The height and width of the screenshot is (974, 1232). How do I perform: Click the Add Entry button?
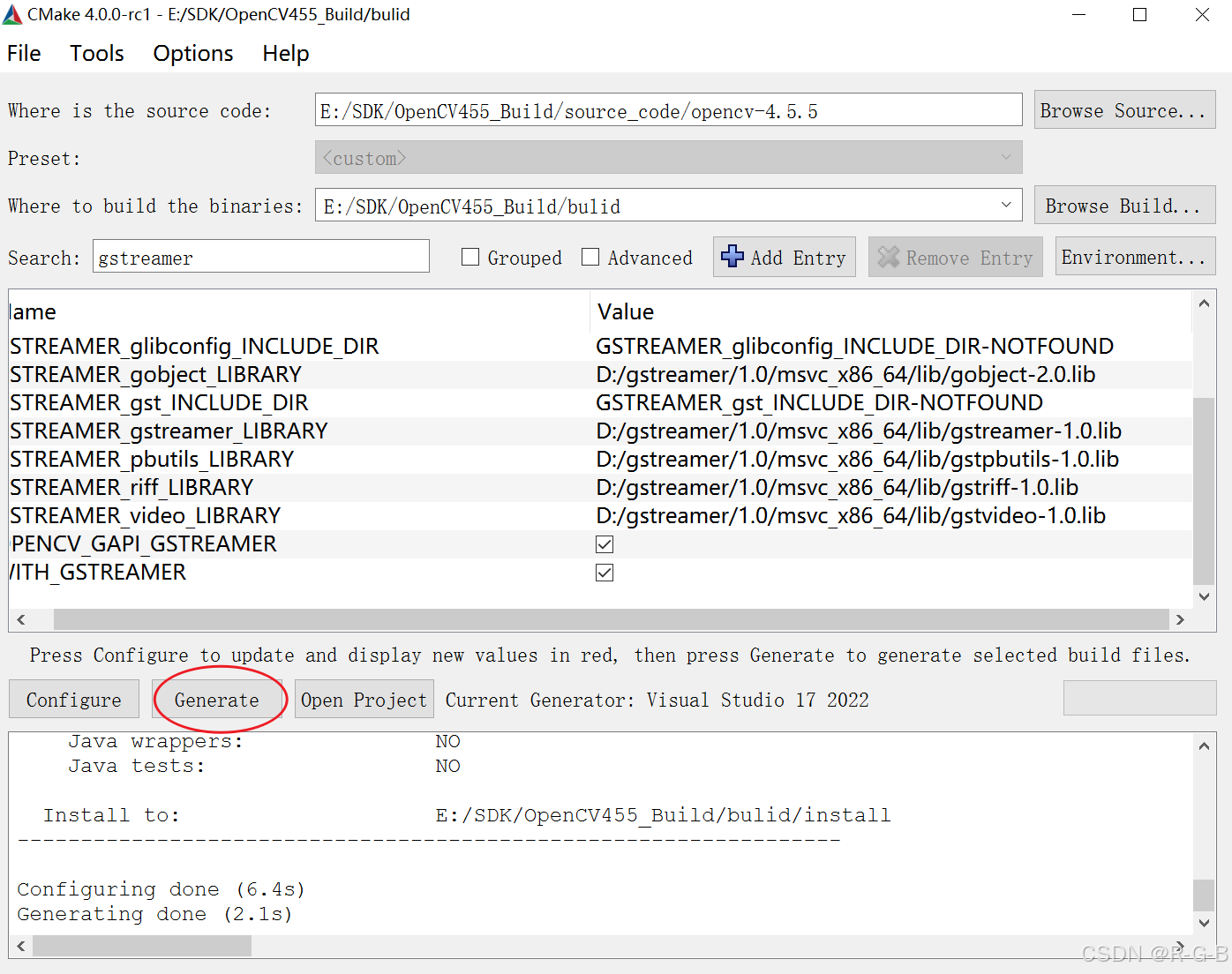[x=784, y=257]
